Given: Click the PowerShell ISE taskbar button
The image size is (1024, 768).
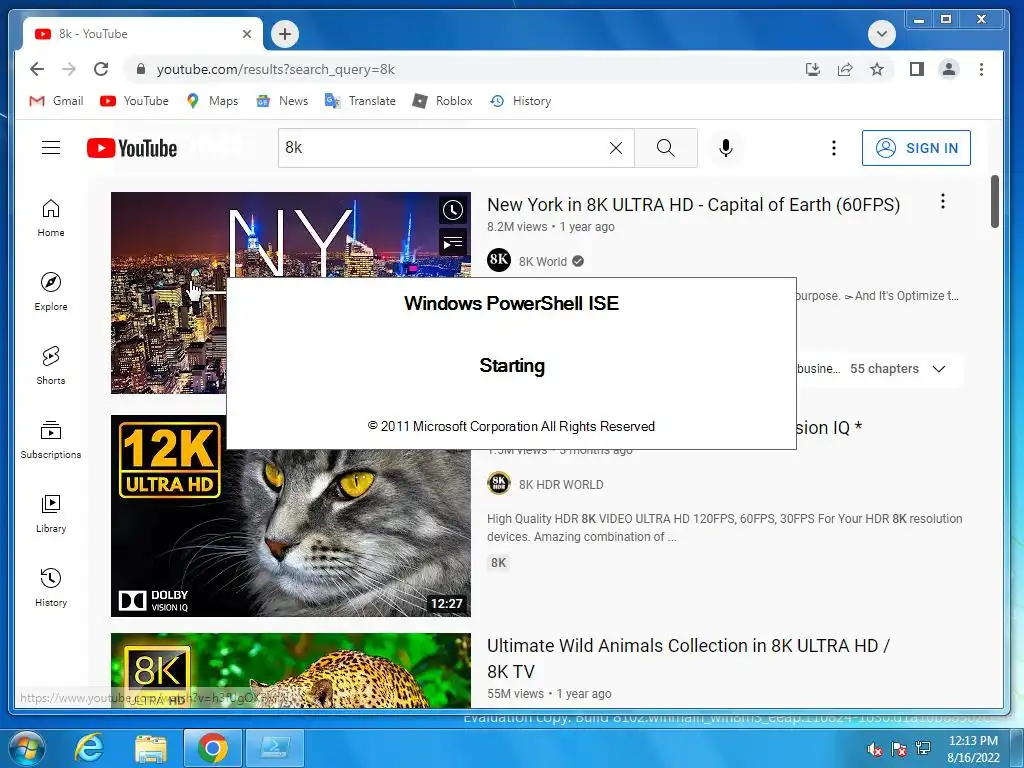Looking at the screenshot, I should [x=274, y=748].
